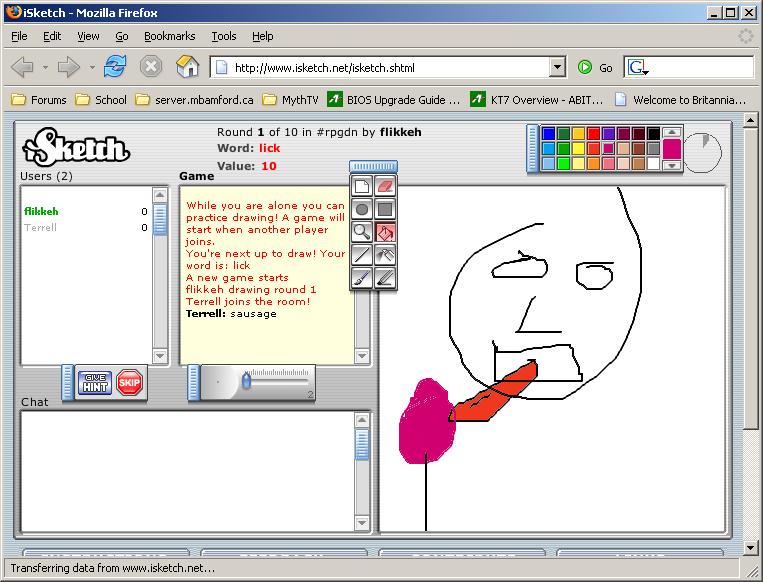This screenshot has height=582, width=763.
Task: Select the eraser tool
Action: pyautogui.click(x=385, y=186)
